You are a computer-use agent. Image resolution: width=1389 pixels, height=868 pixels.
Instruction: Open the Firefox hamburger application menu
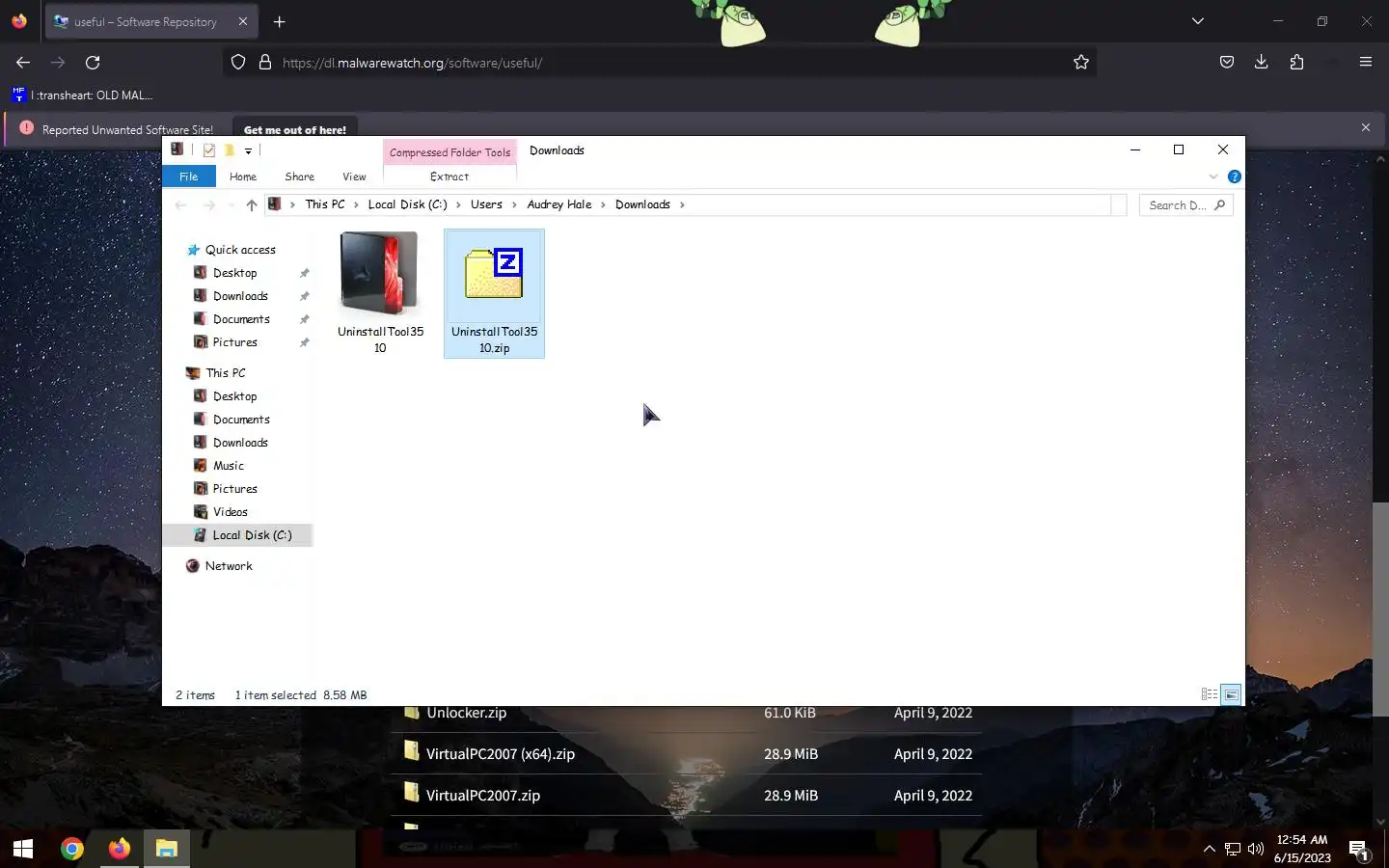click(1366, 62)
